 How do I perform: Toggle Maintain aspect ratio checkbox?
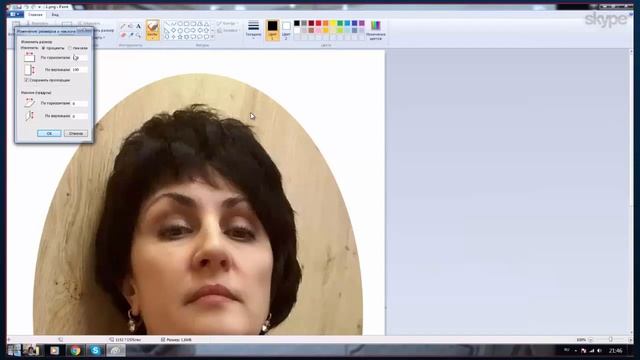[27, 80]
